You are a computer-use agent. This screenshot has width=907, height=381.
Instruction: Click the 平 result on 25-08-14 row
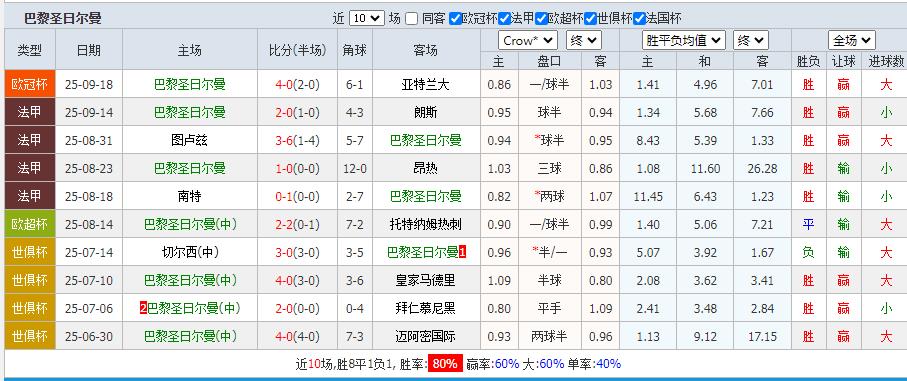(x=808, y=224)
